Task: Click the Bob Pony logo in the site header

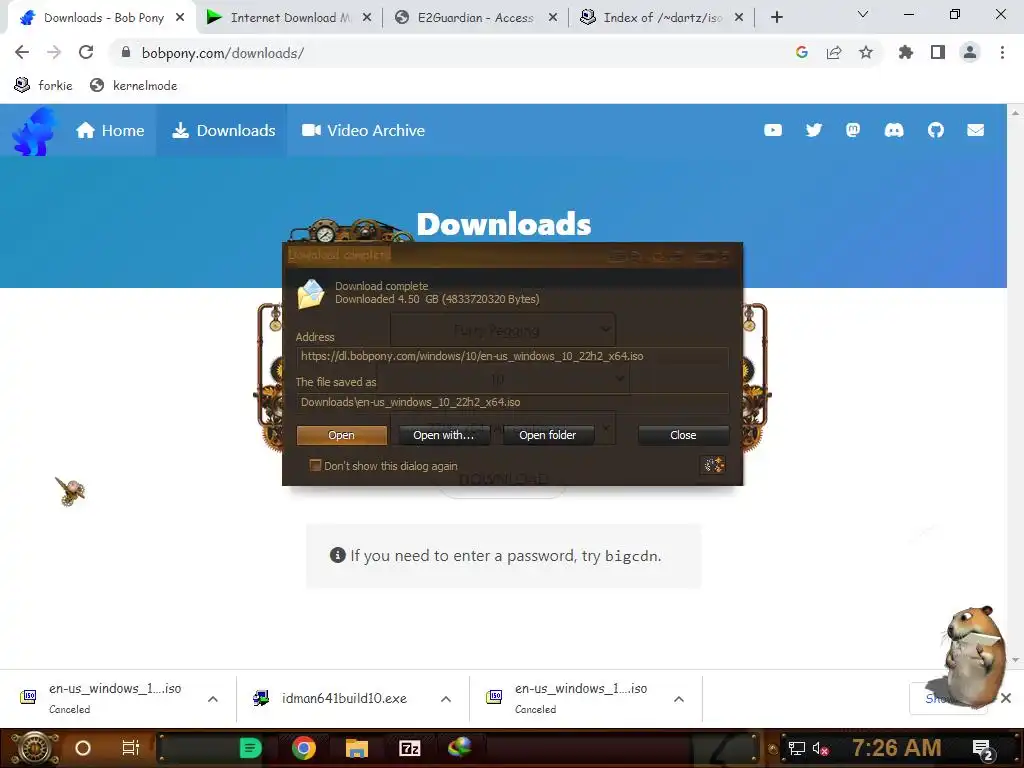Action: 33,131
